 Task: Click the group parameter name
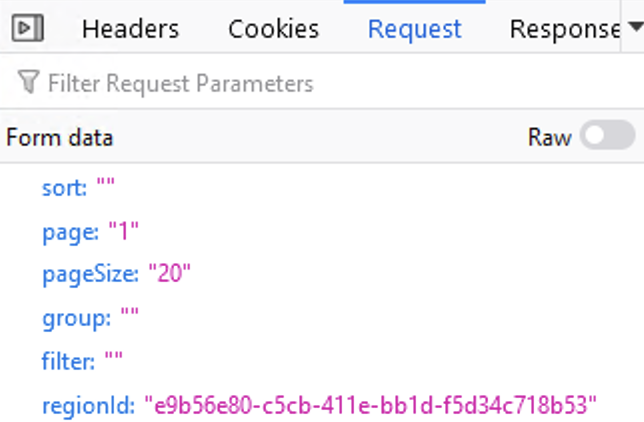(x=76, y=319)
